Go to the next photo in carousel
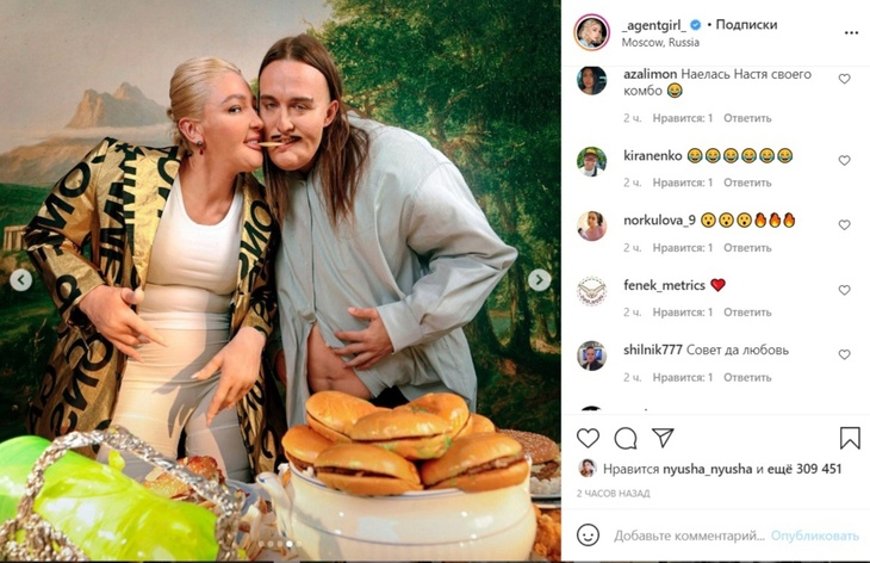 click(x=539, y=280)
